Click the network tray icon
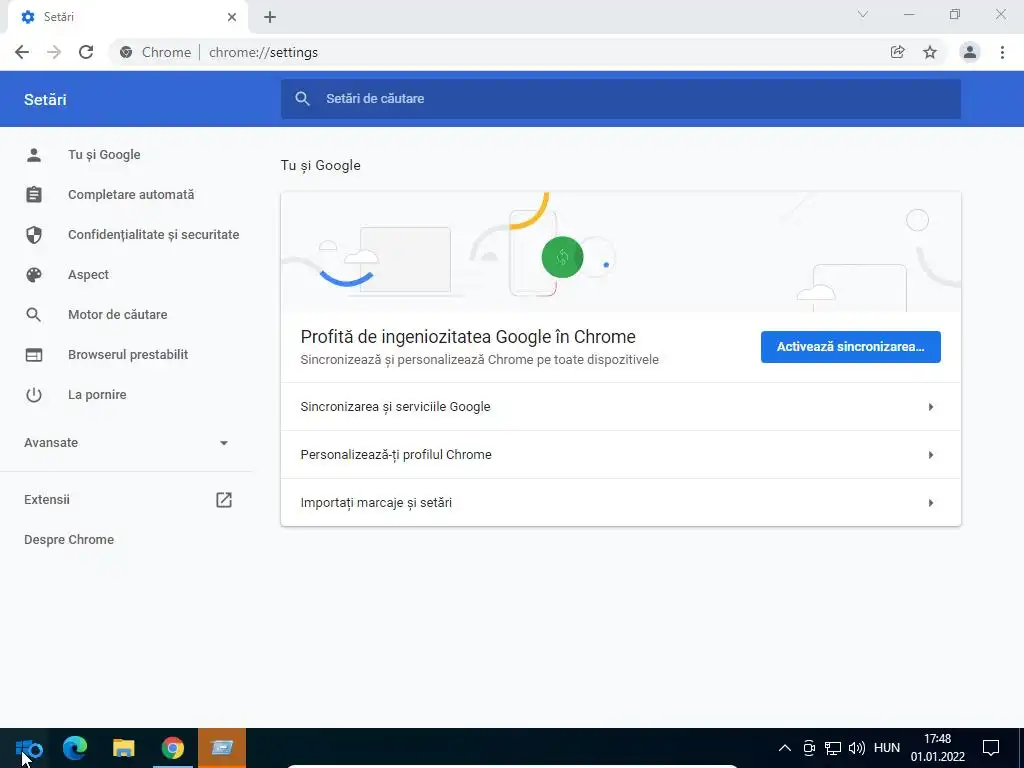 click(833, 748)
